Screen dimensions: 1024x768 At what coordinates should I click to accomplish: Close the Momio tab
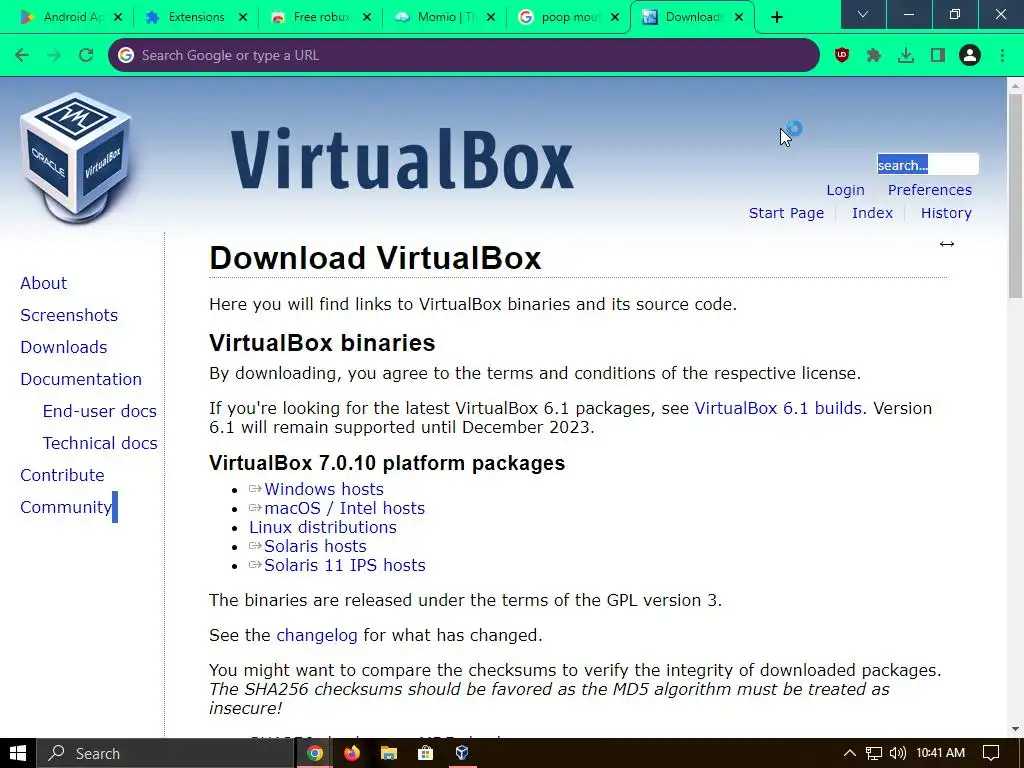point(491,18)
